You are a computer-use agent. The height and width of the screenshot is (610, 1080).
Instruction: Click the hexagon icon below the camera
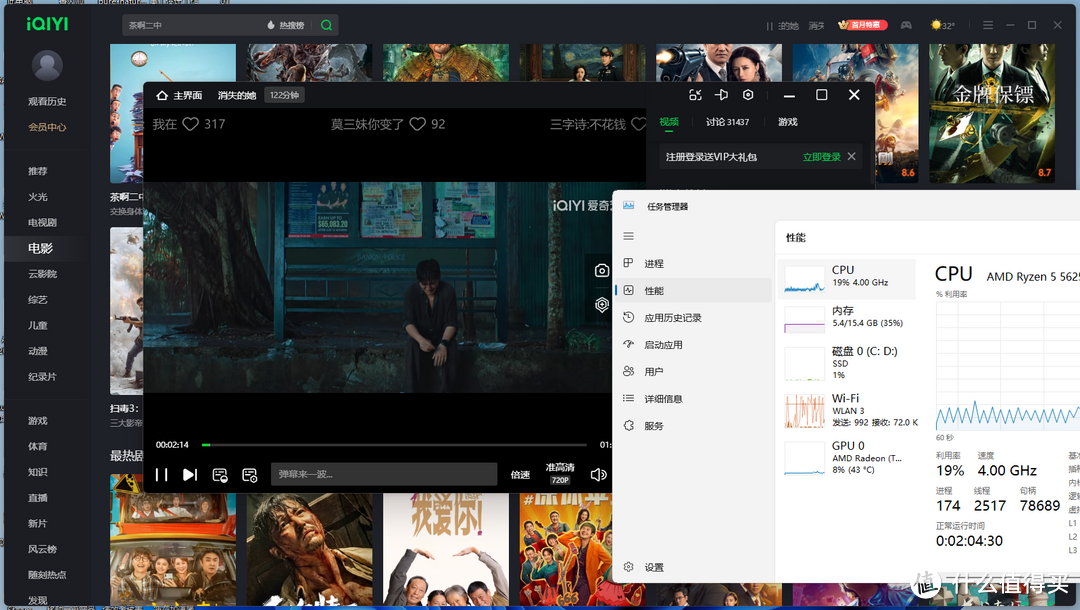602,304
